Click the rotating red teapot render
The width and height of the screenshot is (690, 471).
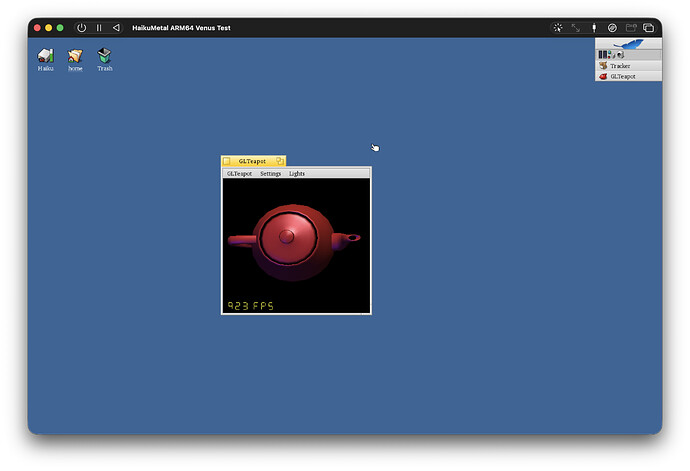[292, 242]
